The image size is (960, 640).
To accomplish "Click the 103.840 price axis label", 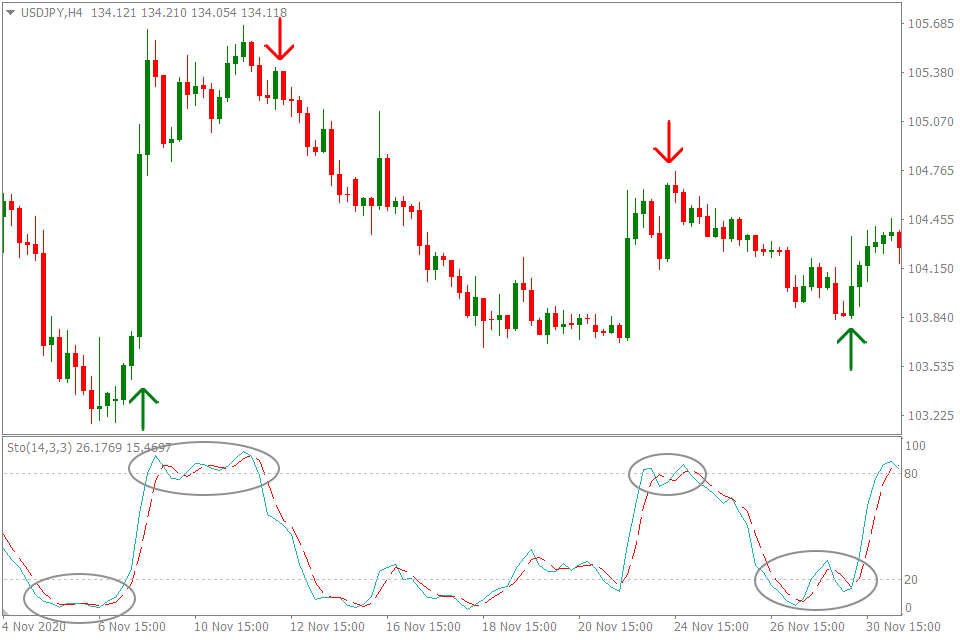I will coord(931,318).
